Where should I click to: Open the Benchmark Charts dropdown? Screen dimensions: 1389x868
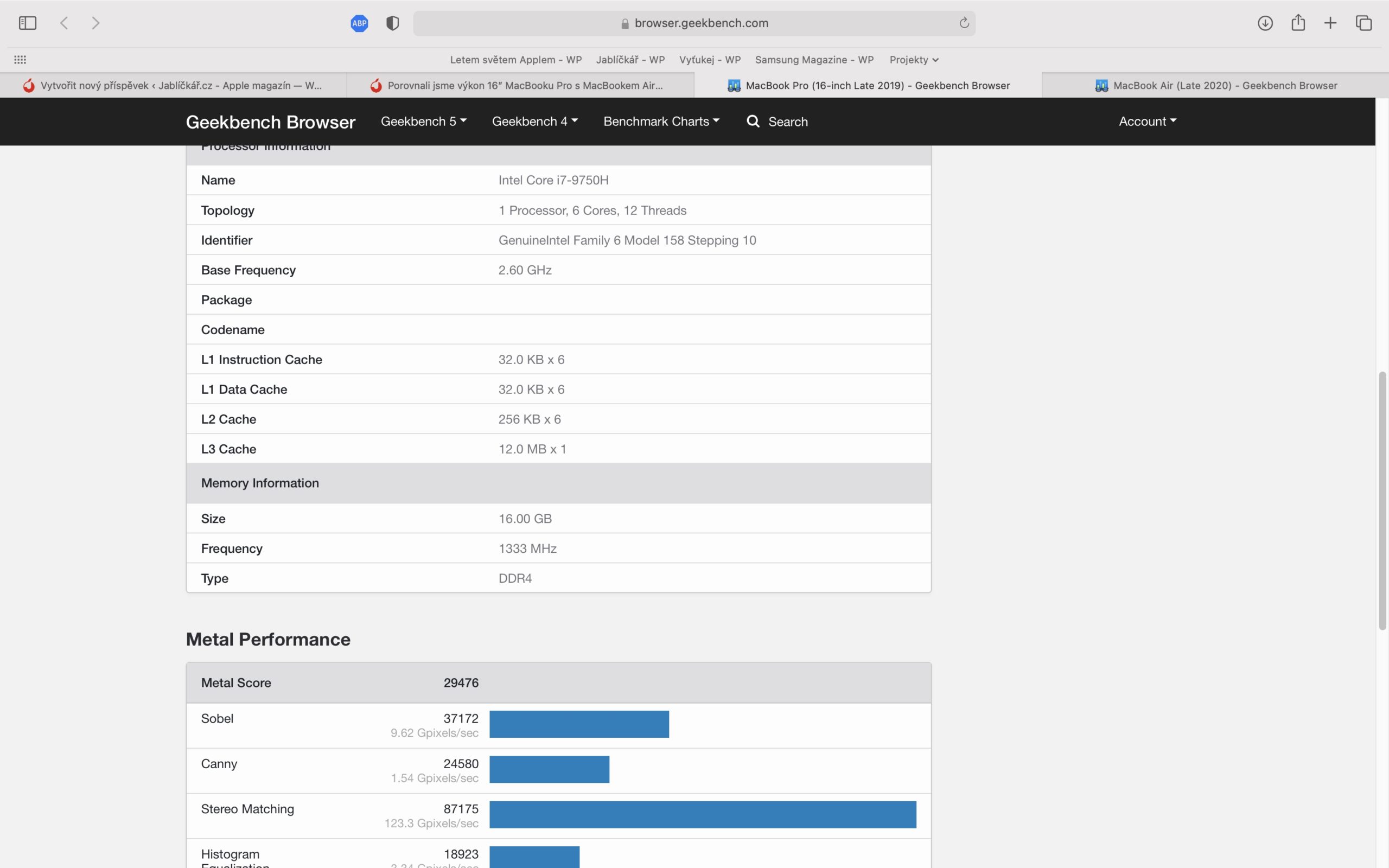pos(661,121)
